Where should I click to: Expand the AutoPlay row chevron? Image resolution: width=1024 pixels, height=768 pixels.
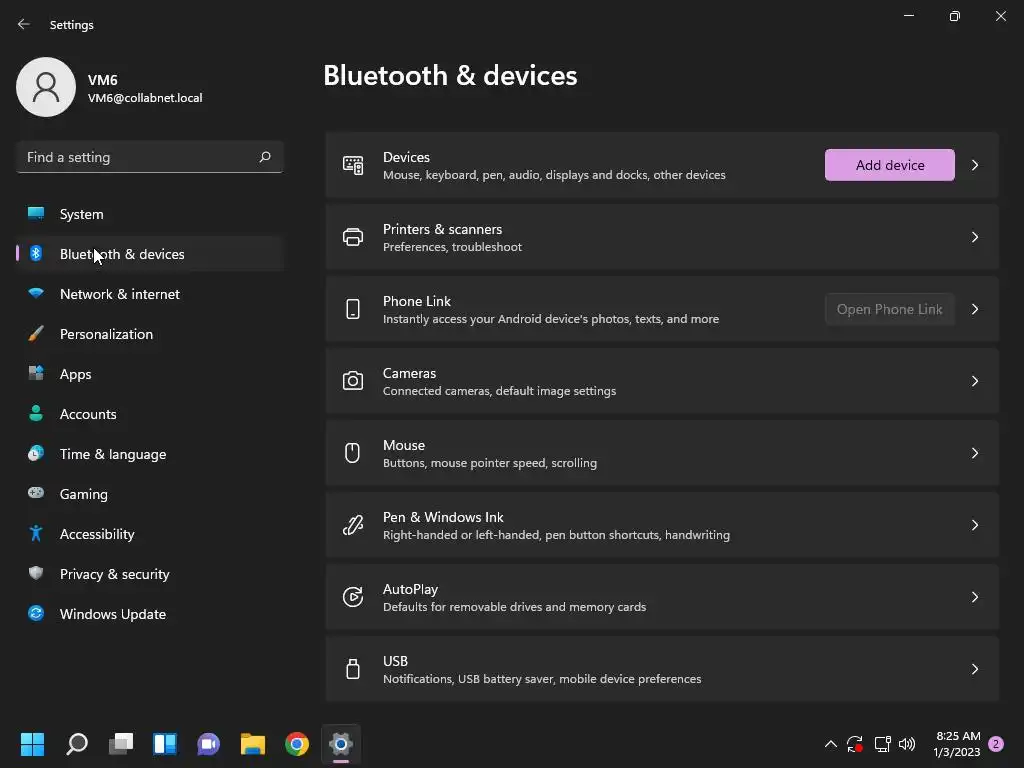click(x=974, y=597)
